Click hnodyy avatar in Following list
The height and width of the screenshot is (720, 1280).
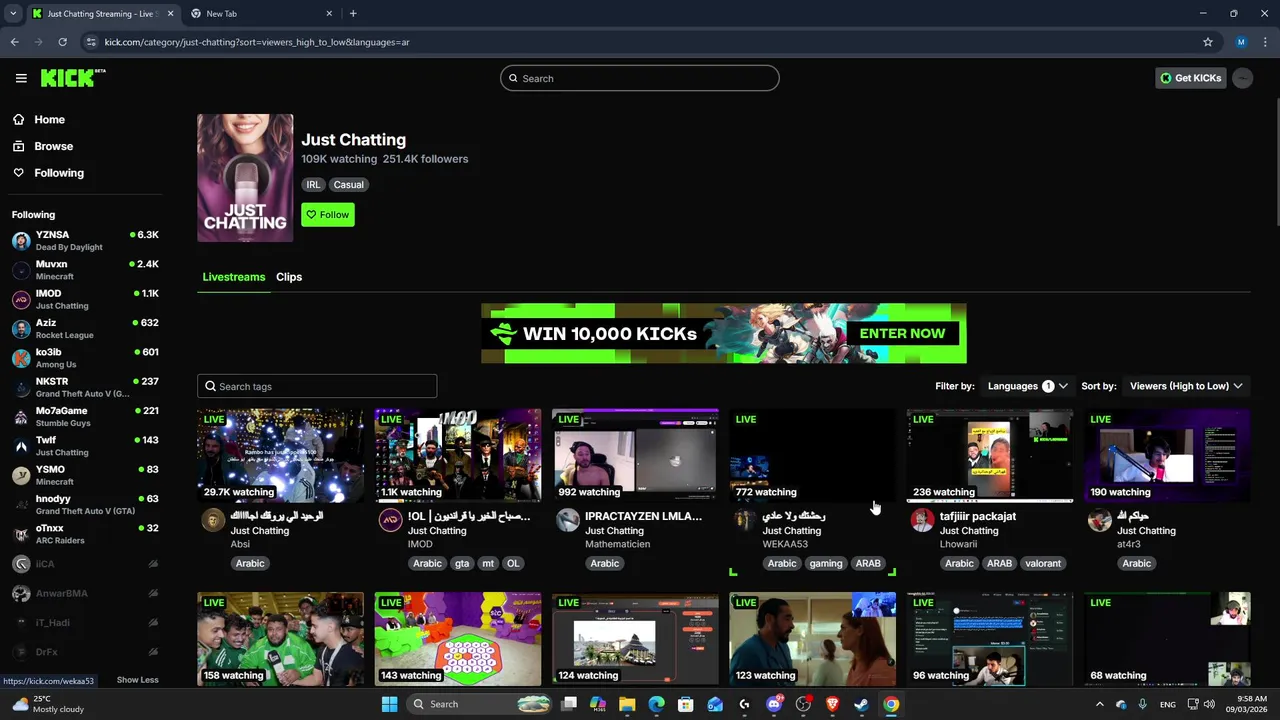pyautogui.click(x=21, y=504)
